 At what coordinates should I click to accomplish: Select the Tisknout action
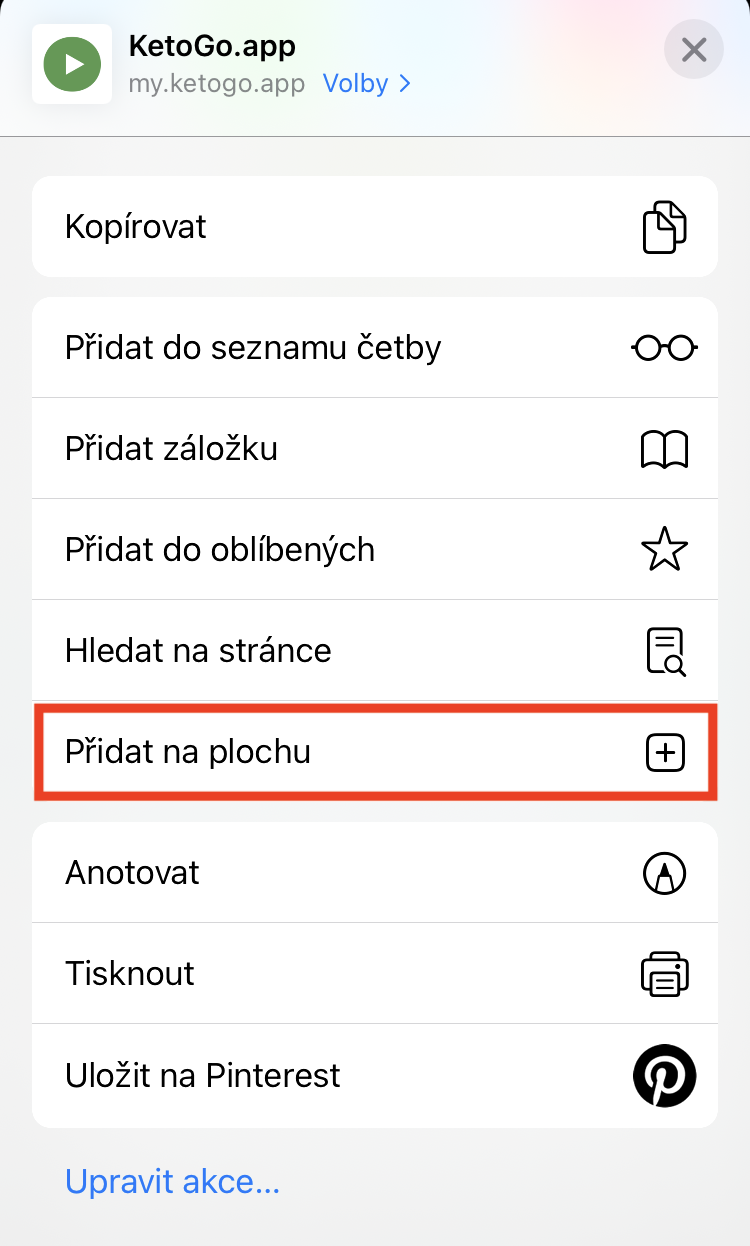(x=130, y=974)
